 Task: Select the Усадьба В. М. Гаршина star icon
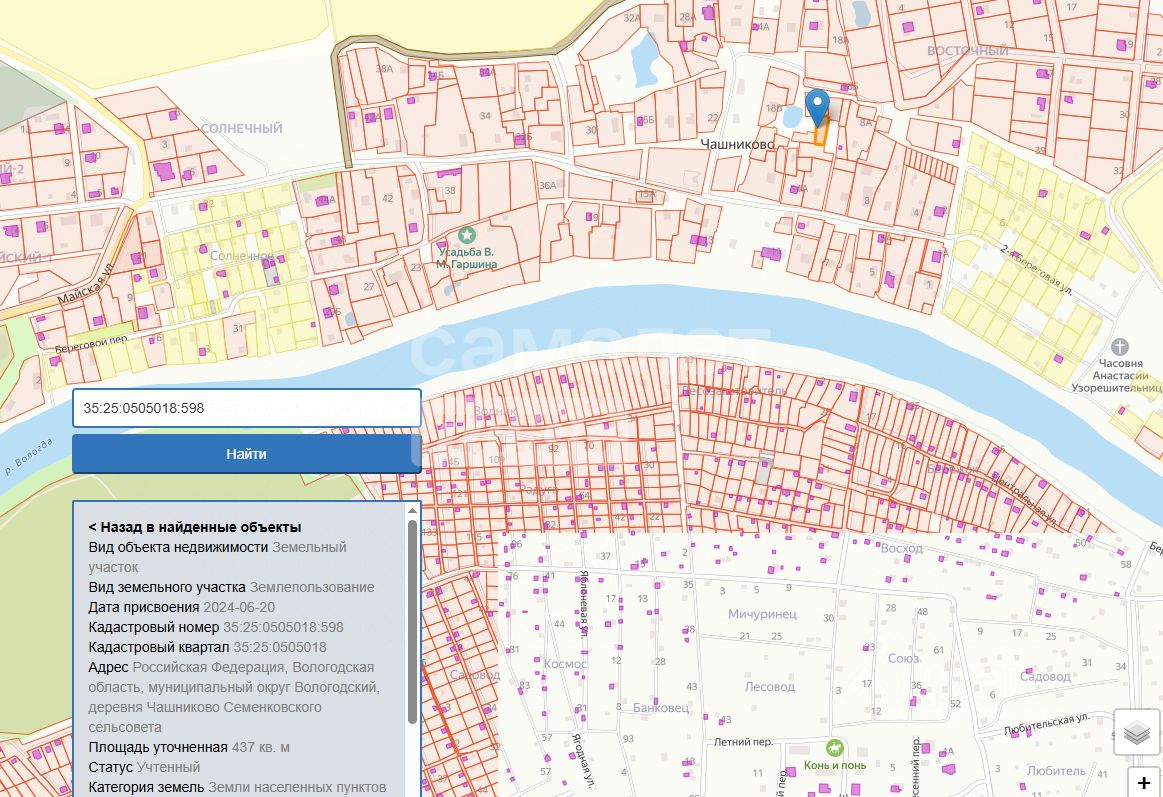click(466, 235)
